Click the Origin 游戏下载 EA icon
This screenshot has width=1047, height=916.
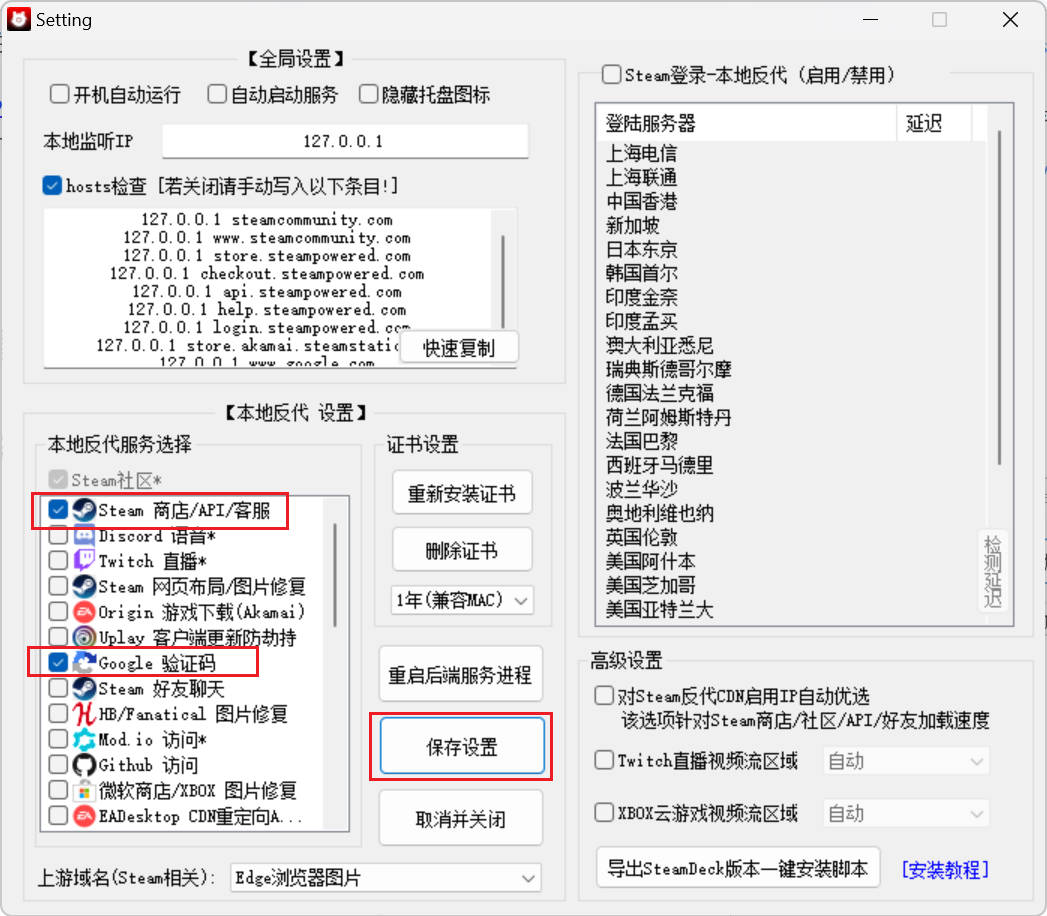84,612
